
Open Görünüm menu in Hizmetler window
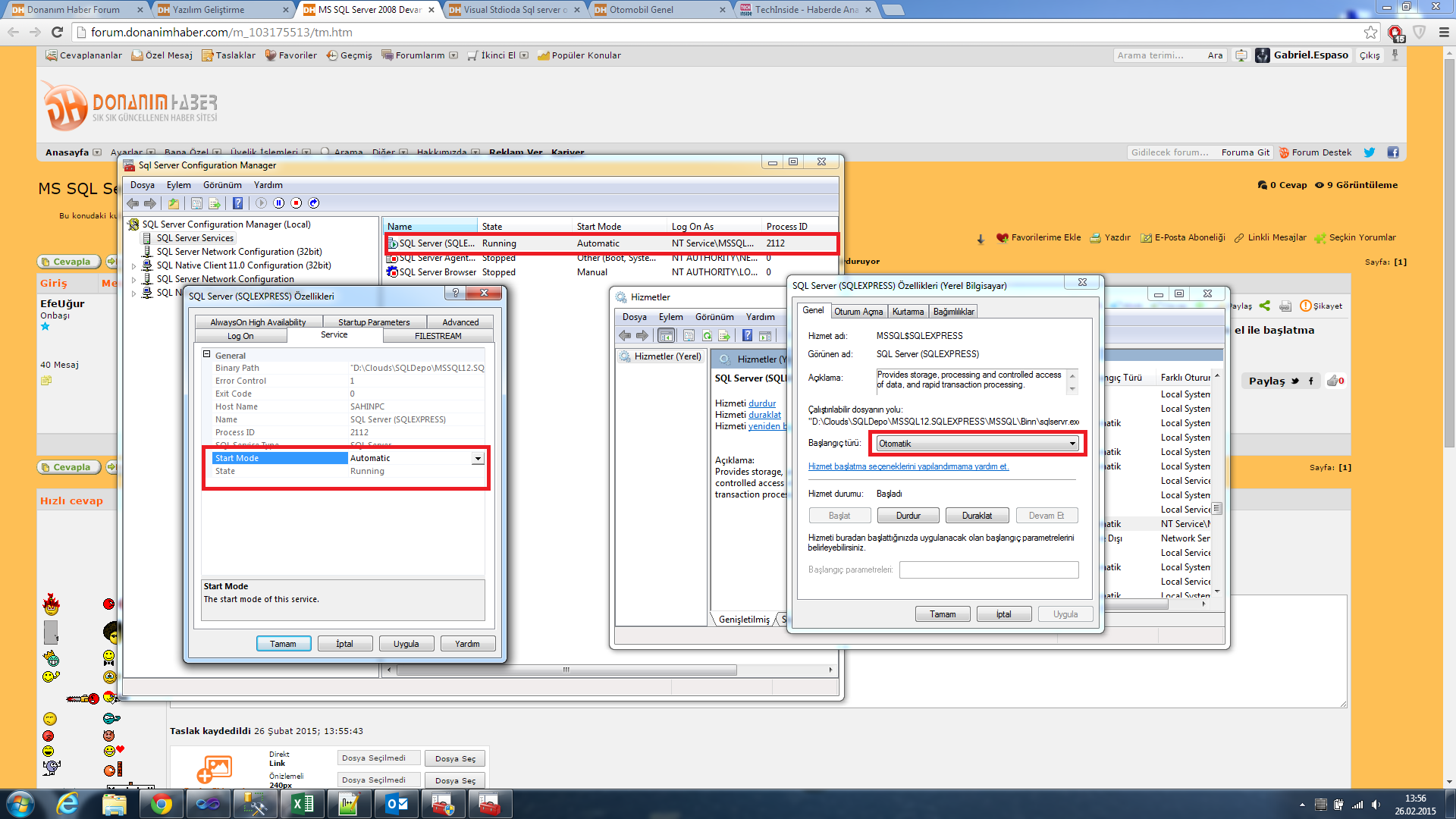[714, 317]
